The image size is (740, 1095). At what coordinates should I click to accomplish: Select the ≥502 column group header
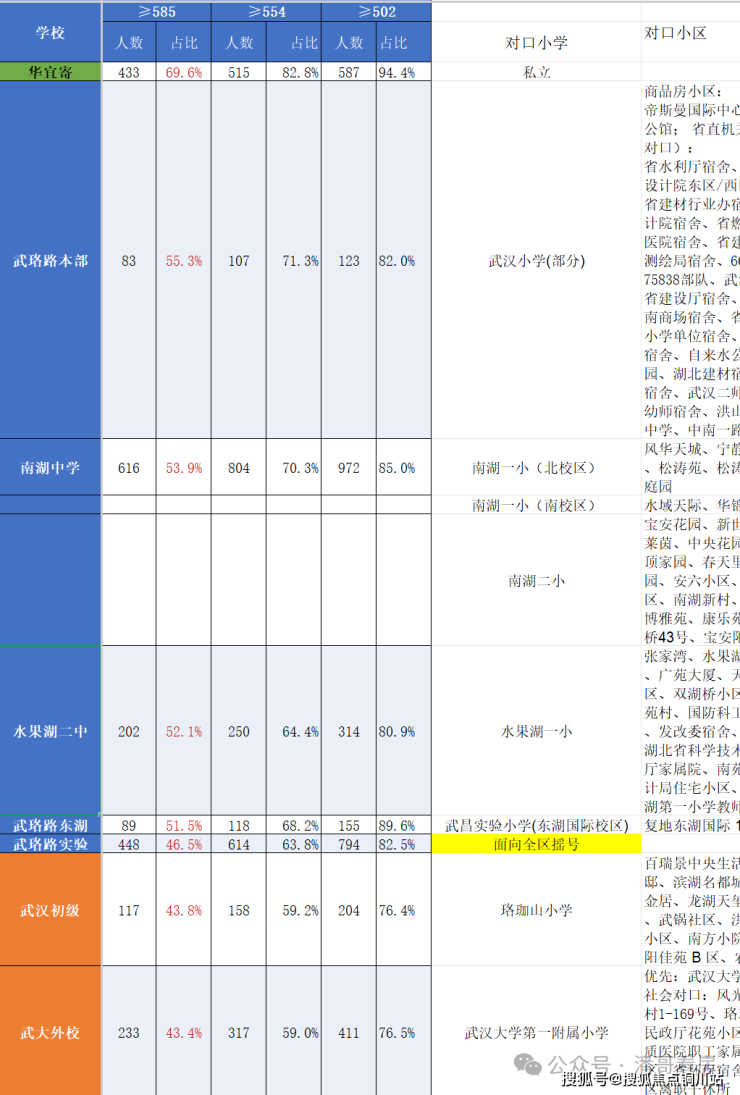[x=376, y=12]
